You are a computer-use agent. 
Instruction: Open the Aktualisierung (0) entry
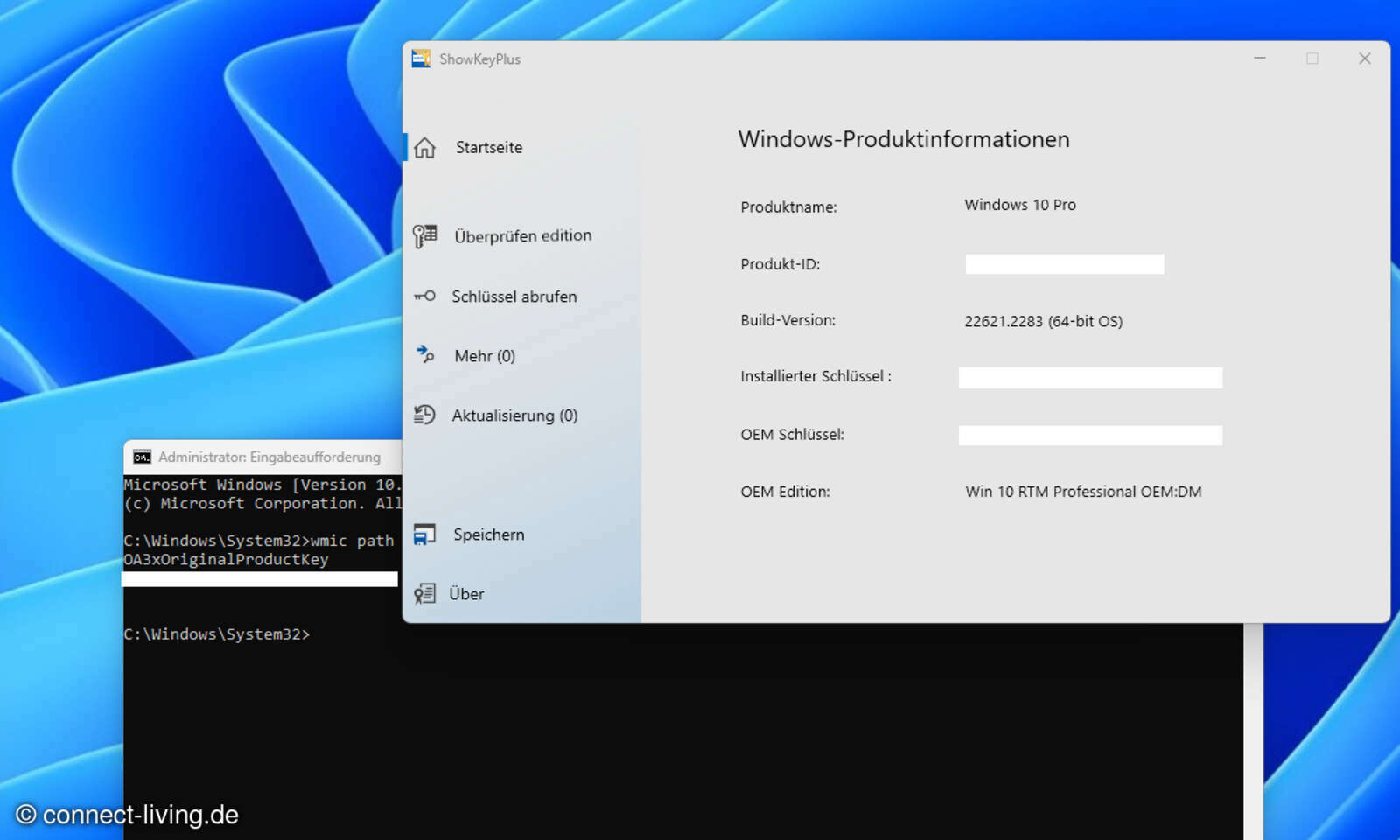[514, 416]
